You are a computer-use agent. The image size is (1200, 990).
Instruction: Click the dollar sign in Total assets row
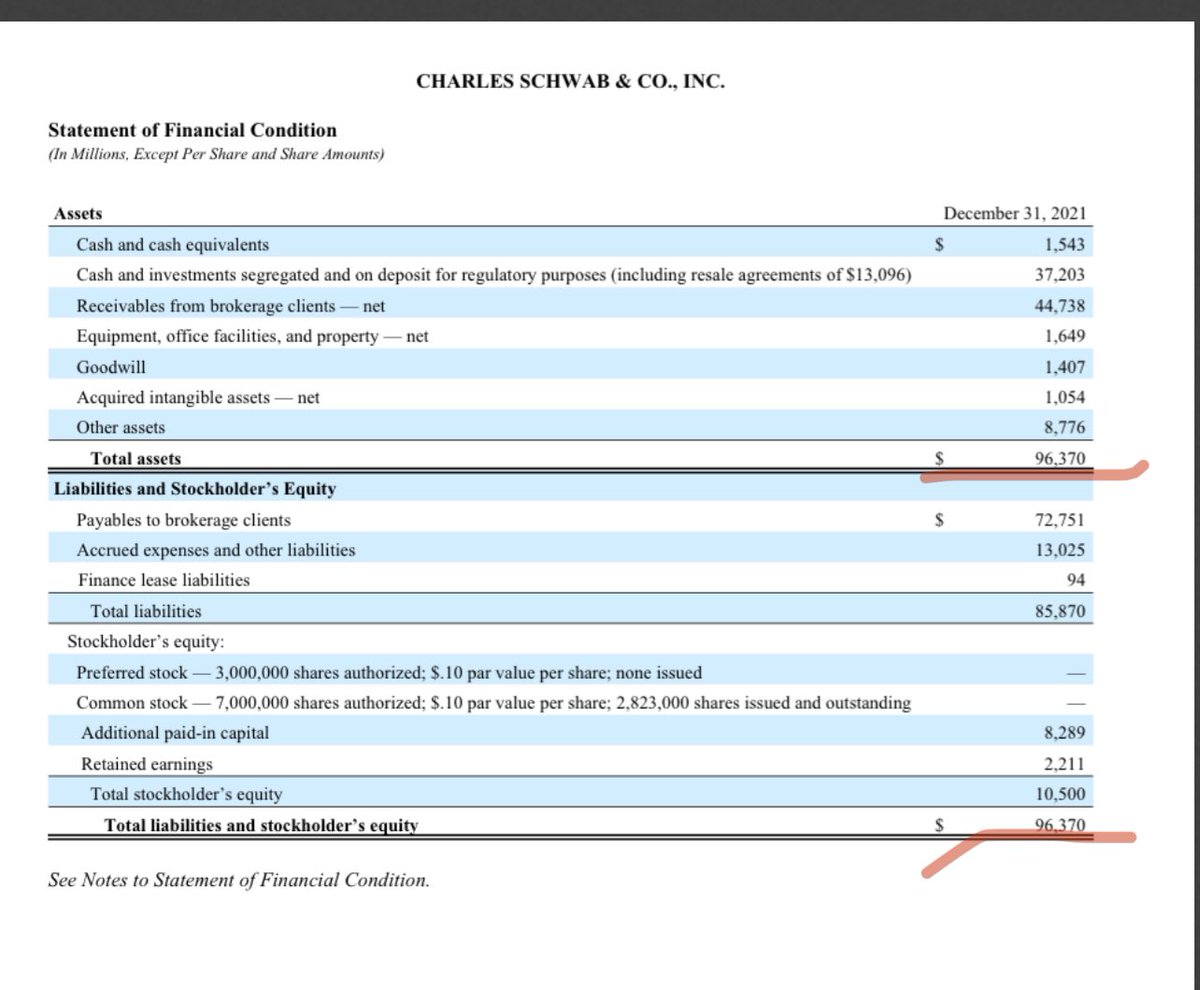(939, 459)
